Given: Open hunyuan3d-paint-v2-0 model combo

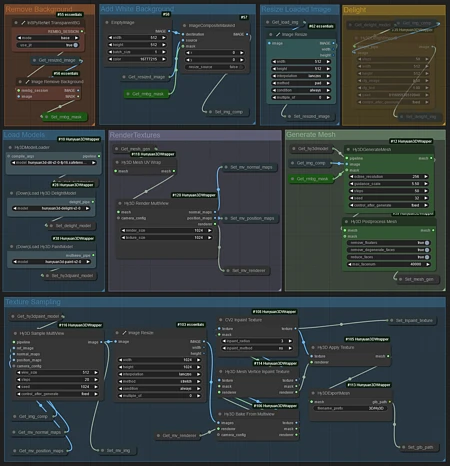Looking at the screenshot, I should click(x=52, y=262).
